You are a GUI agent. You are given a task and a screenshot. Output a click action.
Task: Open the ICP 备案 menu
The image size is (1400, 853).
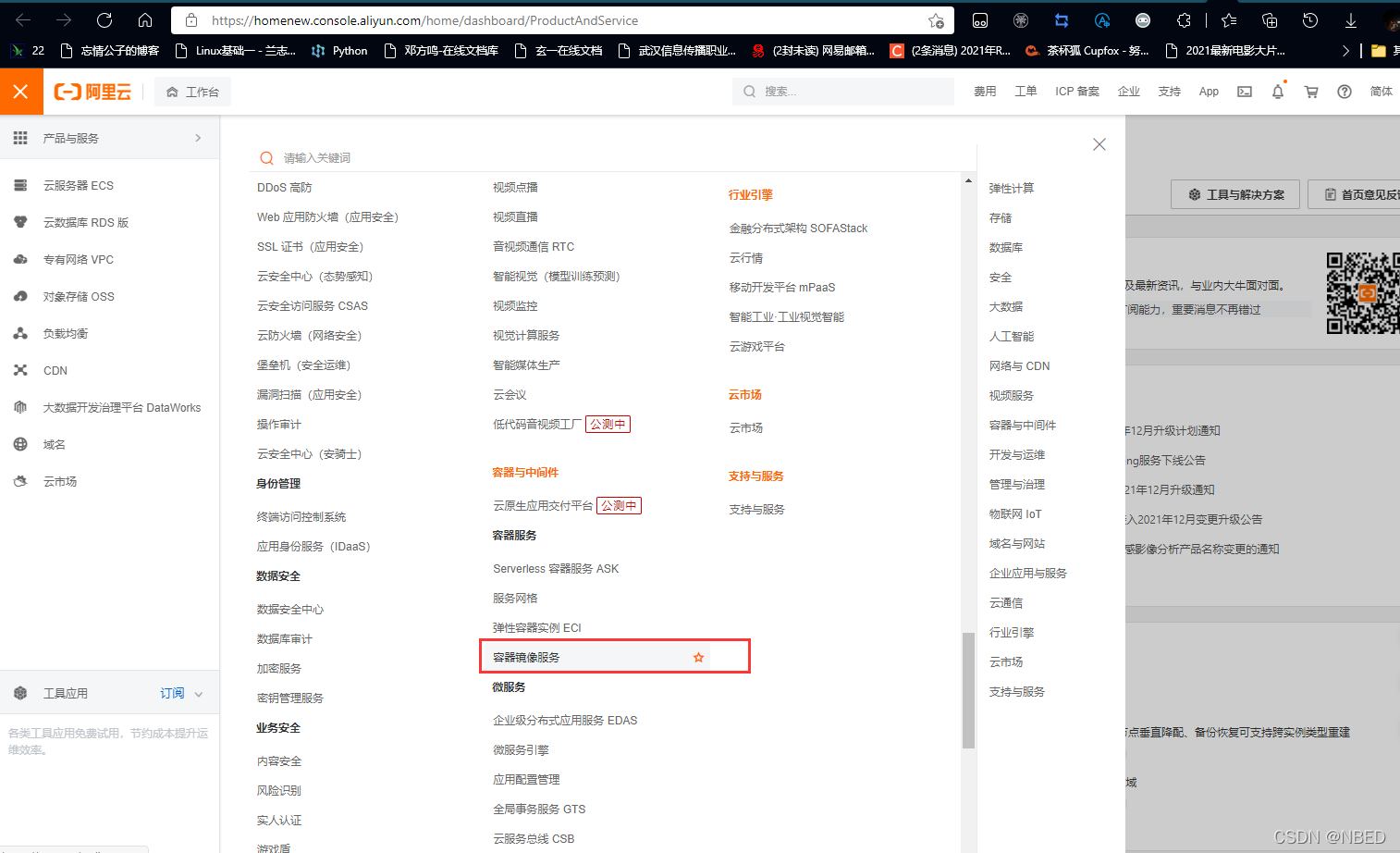[1077, 92]
